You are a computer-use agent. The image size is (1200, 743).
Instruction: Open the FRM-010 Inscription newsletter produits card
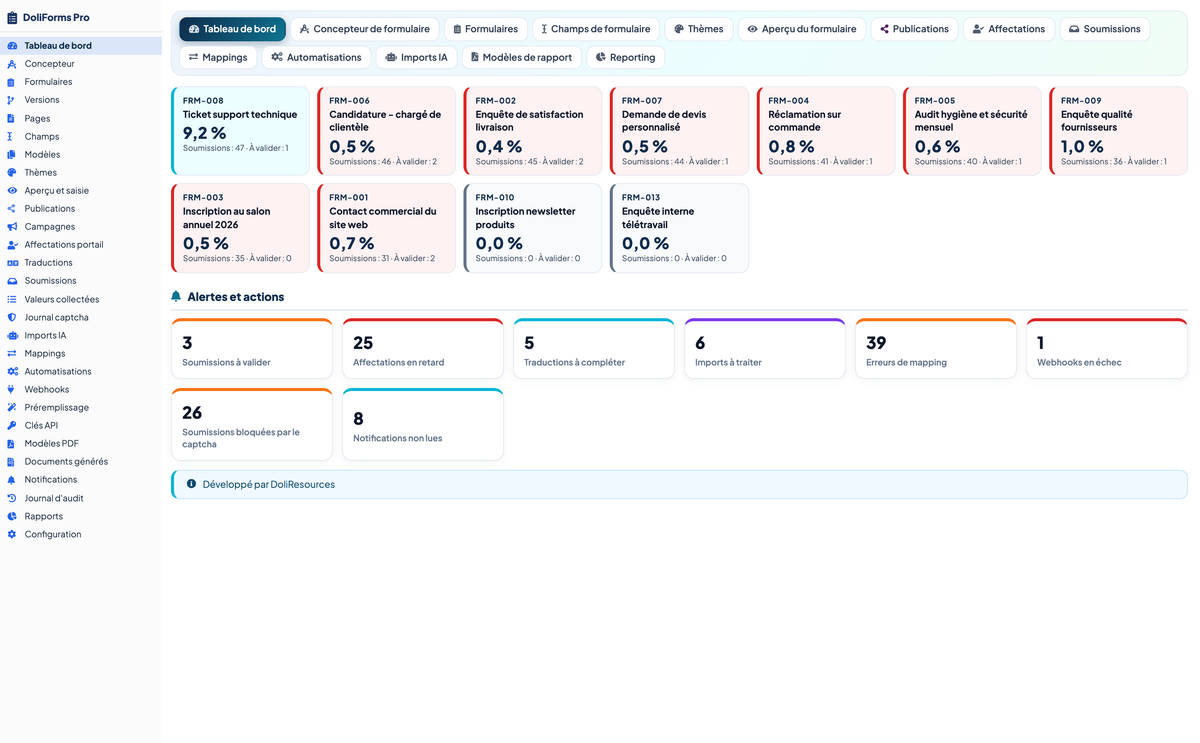click(533, 228)
